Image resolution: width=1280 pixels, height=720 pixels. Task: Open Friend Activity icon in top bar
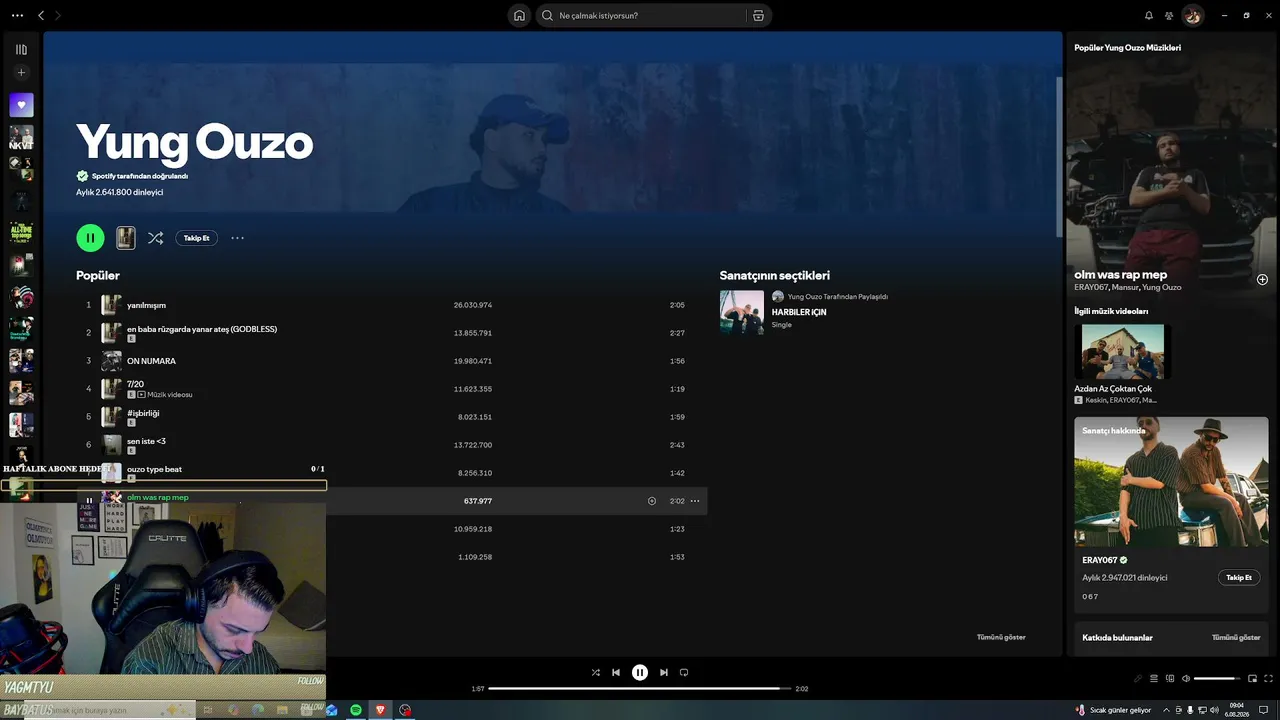click(1169, 15)
